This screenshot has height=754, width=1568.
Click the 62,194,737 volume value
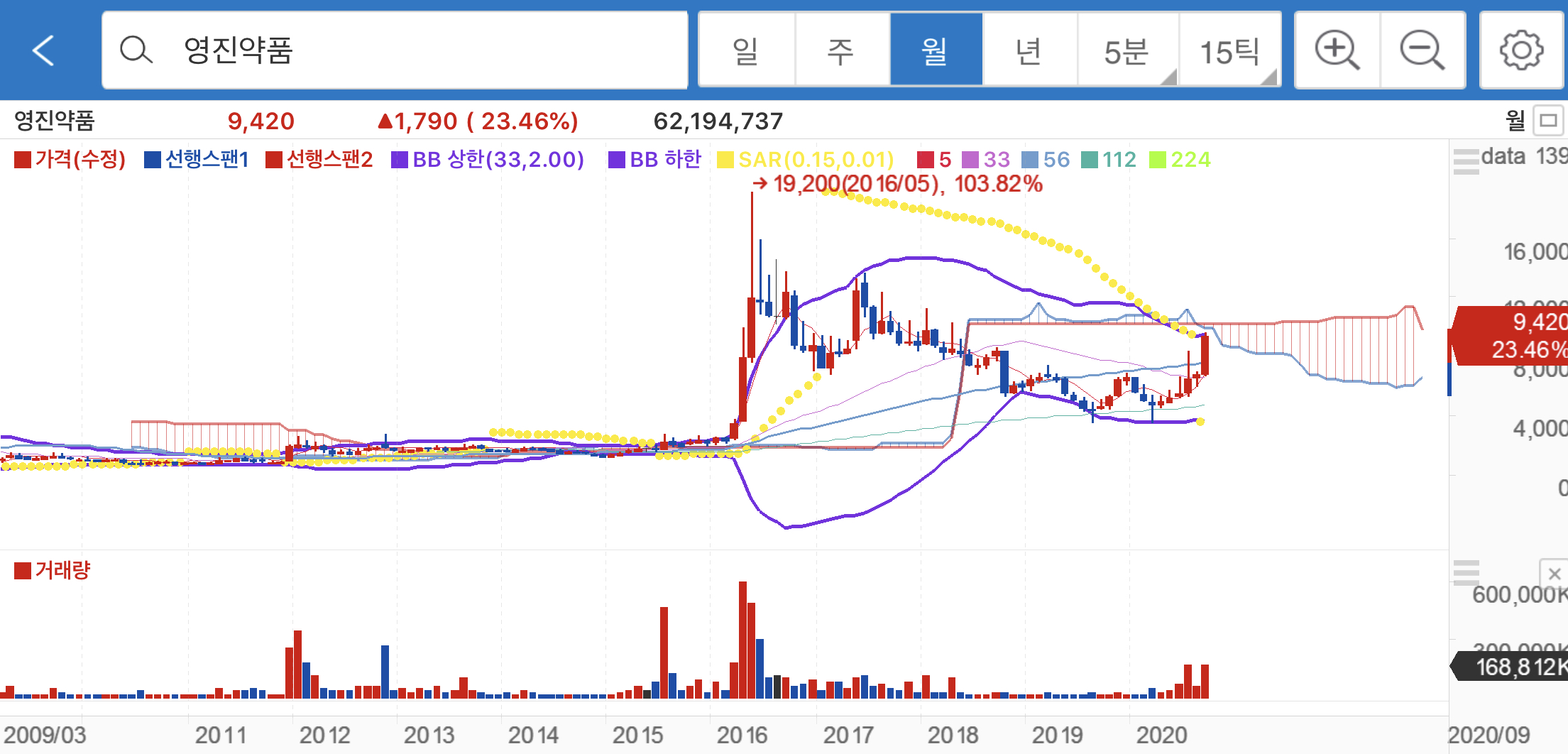[718, 121]
